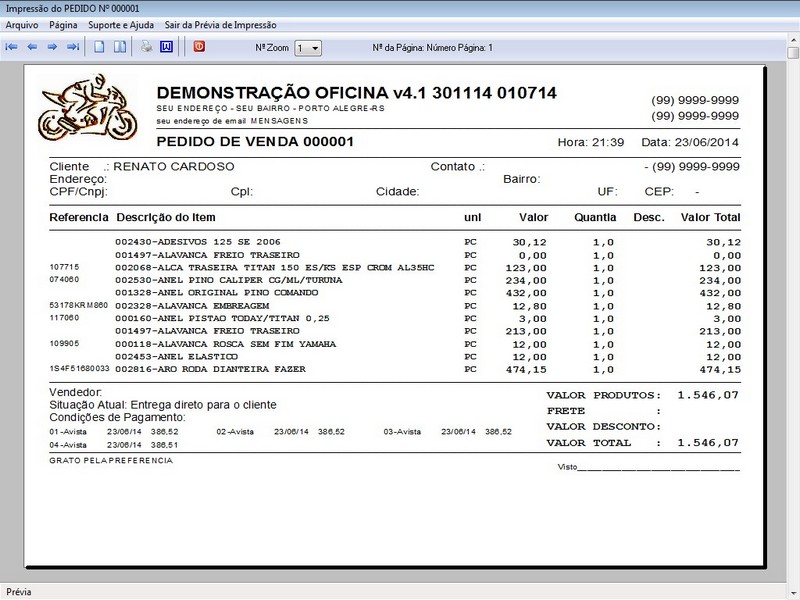Click total 432,00 in Valor Total column
Screen dimensions: 800x600
coord(720,293)
